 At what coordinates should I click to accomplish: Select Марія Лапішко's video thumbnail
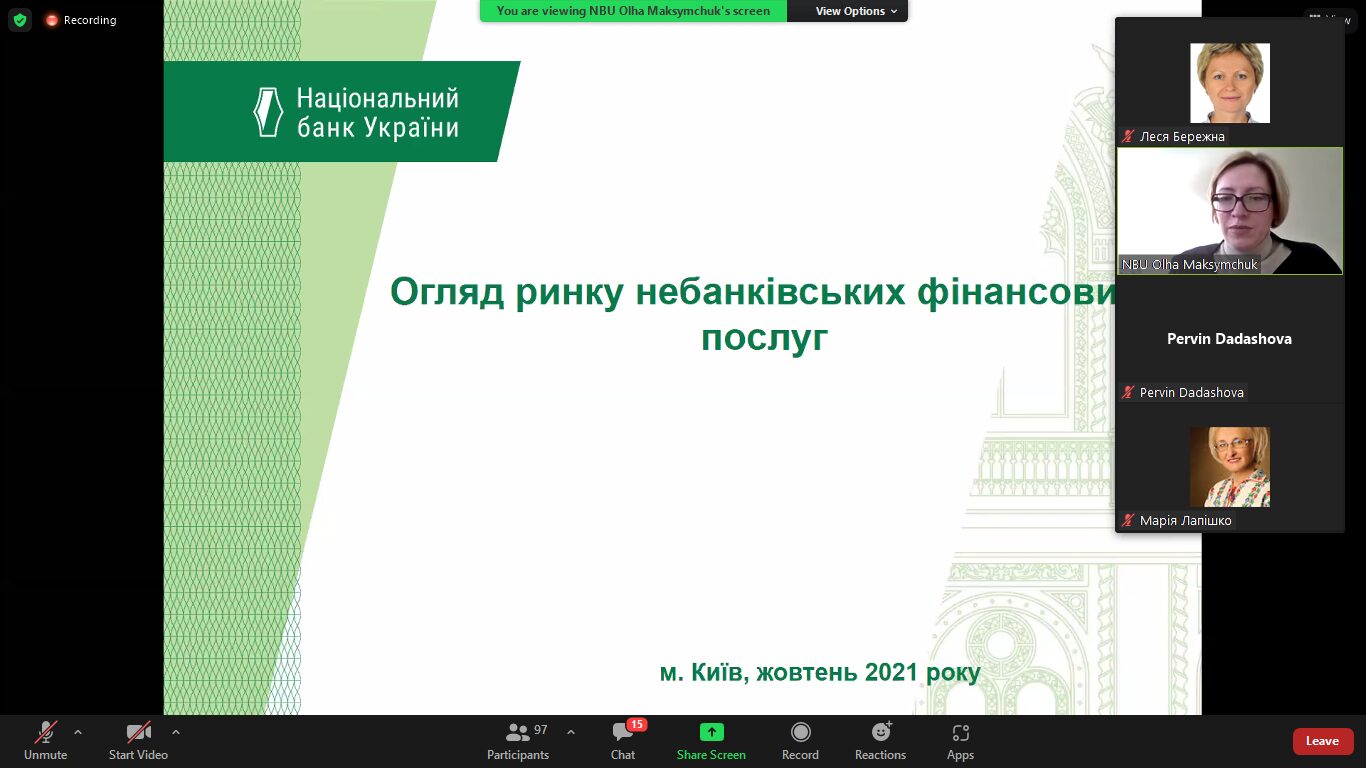point(1230,467)
